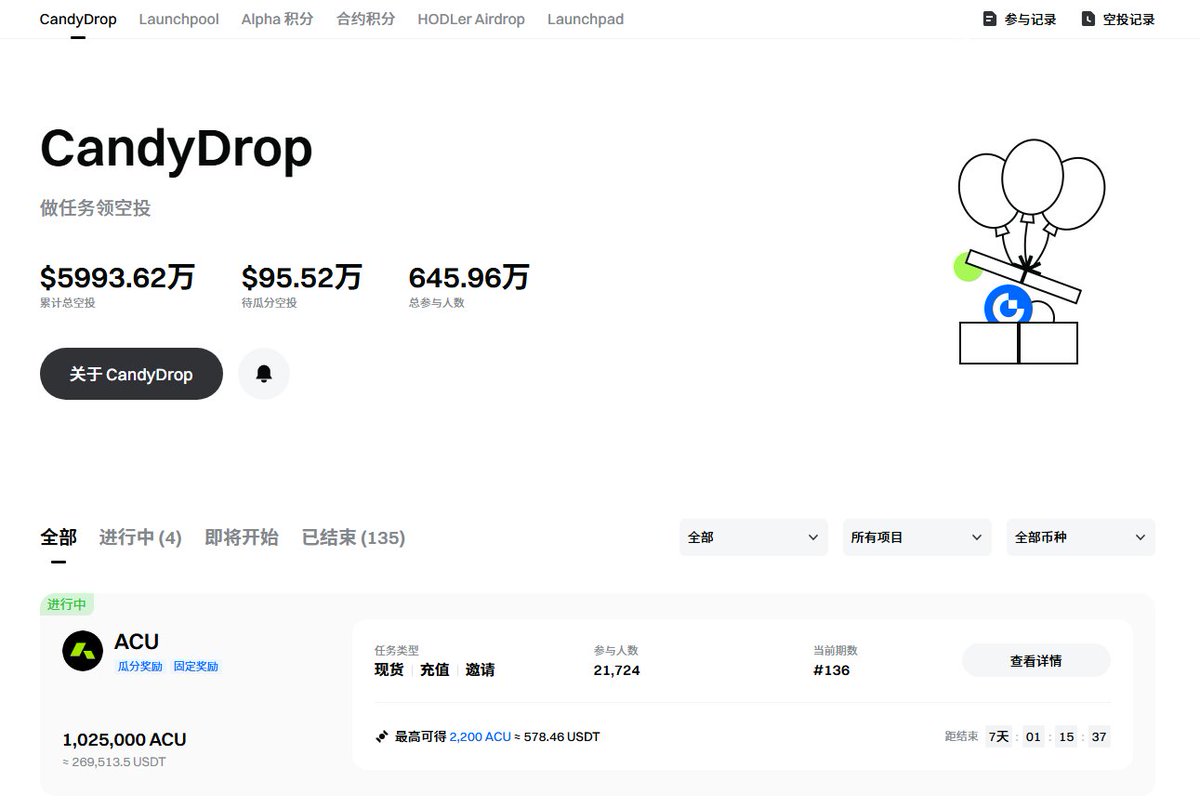Open the HODLer Airdrop section
The width and height of the screenshot is (1200, 808).
(x=471, y=18)
